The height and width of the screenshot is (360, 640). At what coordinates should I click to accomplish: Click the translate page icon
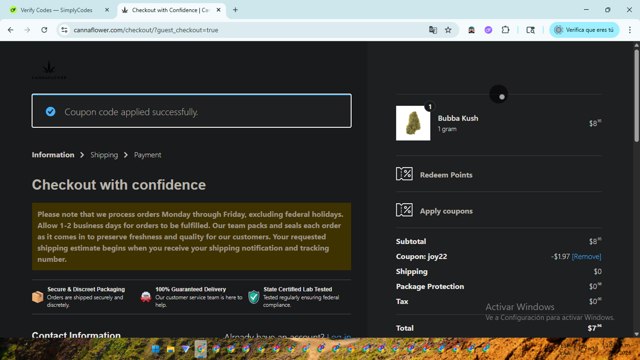click(433, 30)
